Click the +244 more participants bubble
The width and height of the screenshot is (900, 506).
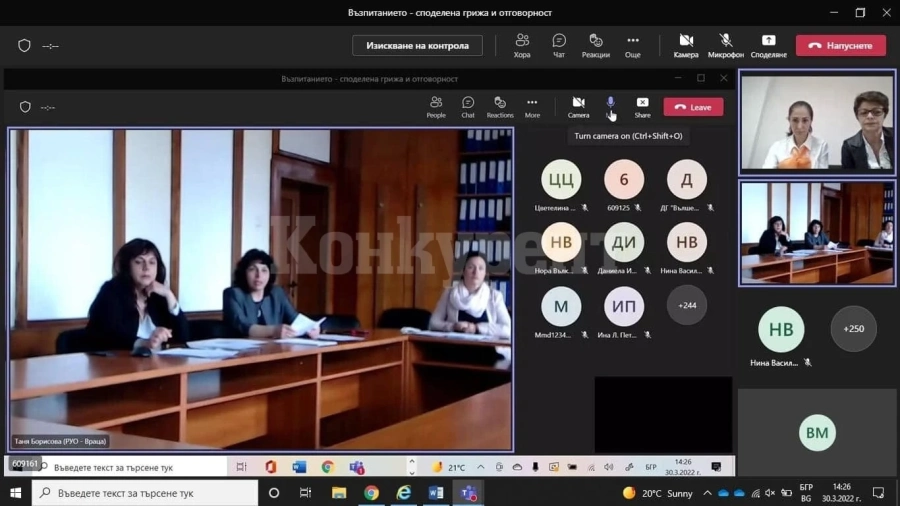tap(686, 305)
